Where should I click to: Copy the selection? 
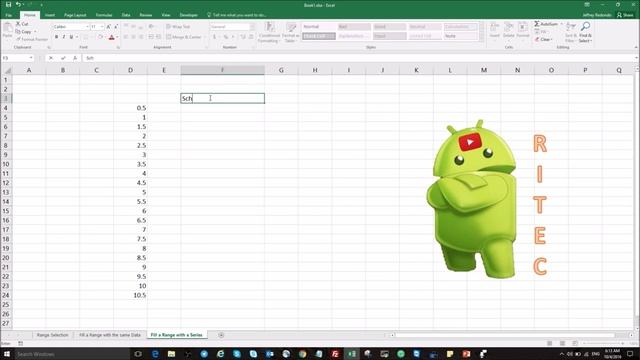(x=24, y=31)
